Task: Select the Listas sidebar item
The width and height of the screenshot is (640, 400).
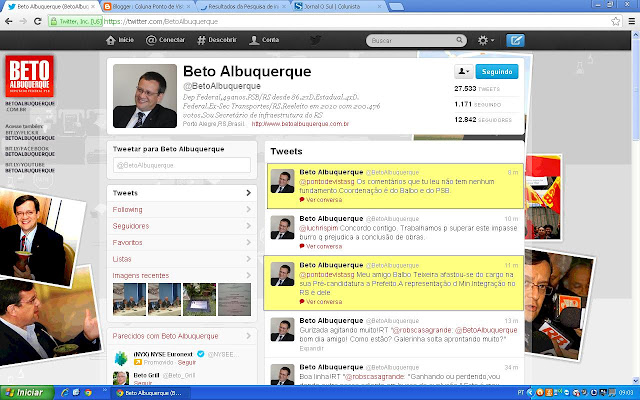Action: pyautogui.click(x=182, y=259)
